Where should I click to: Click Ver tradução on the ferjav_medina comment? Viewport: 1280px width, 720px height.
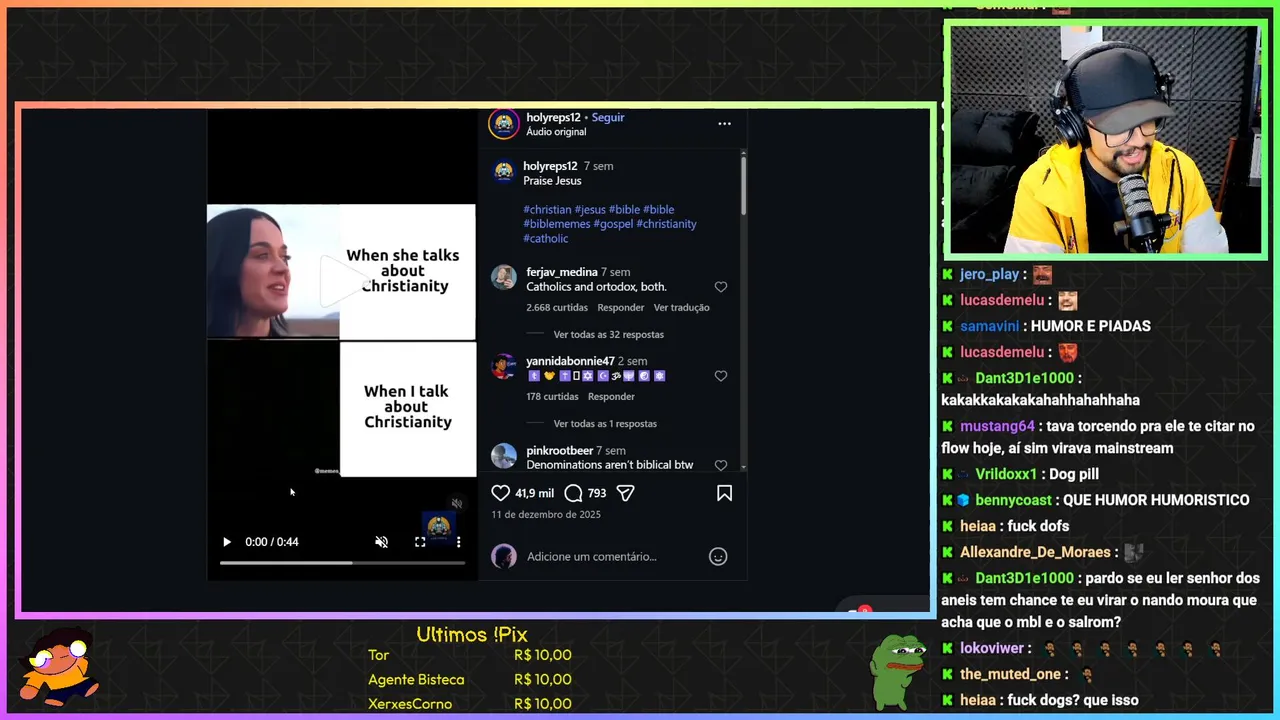click(682, 308)
